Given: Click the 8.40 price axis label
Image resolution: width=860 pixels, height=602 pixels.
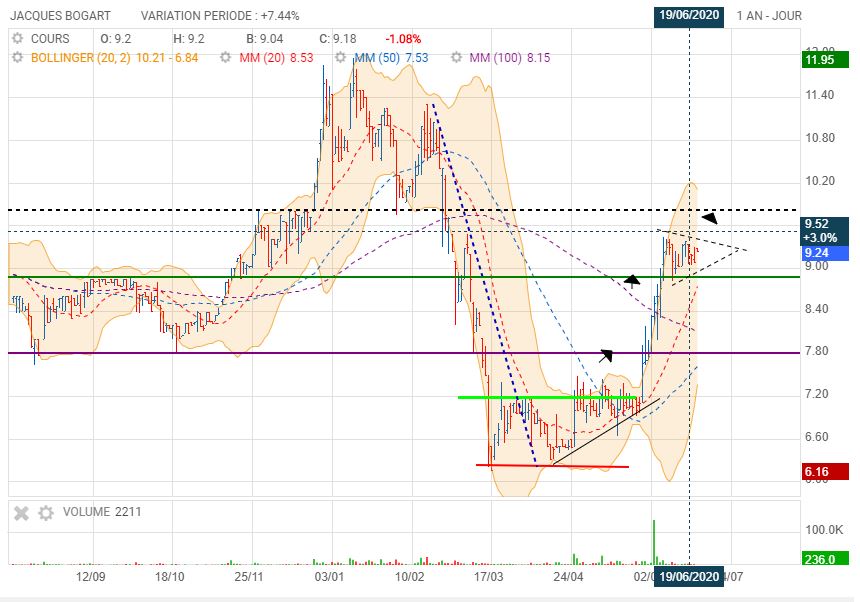Looking at the screenshot, I should 817,309.
